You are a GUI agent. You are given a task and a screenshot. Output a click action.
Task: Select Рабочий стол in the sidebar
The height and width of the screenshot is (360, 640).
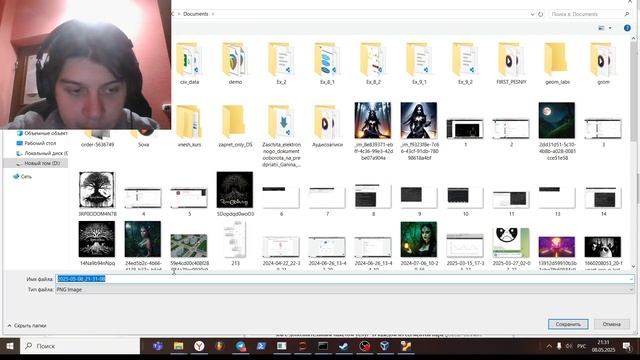[x=36, y=143]
